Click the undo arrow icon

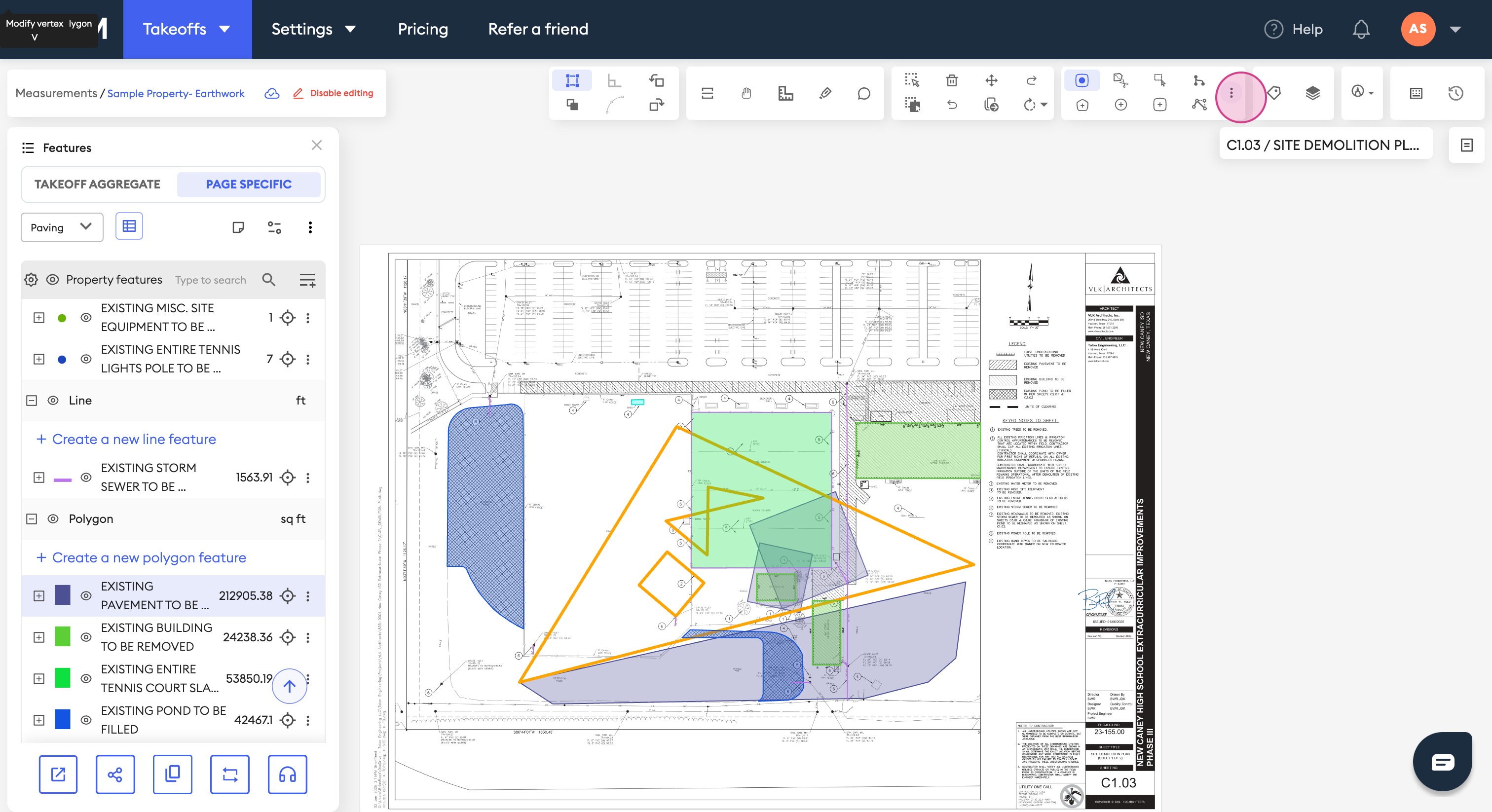952,105
